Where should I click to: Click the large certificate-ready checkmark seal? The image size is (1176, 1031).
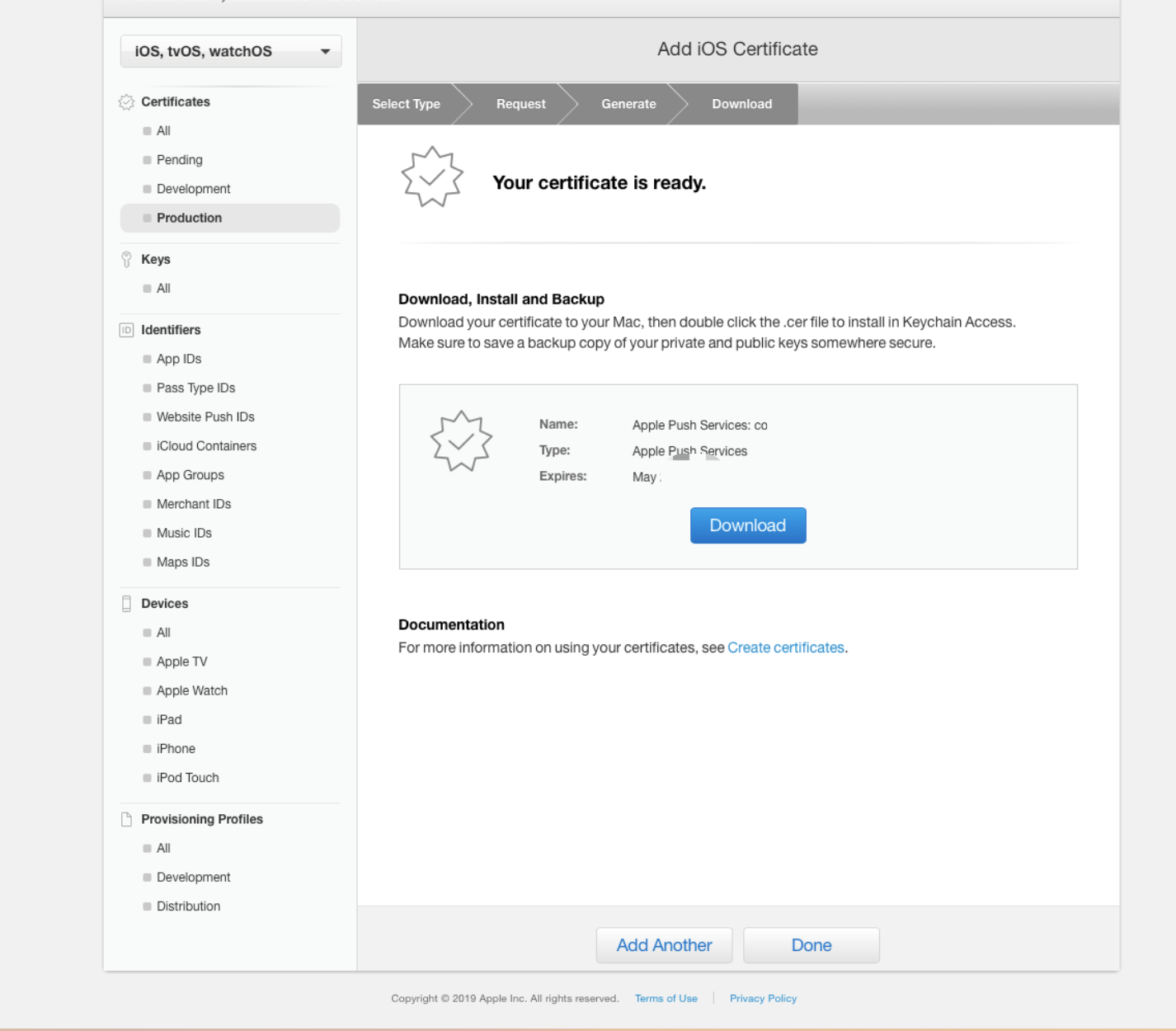coord(432,177)
